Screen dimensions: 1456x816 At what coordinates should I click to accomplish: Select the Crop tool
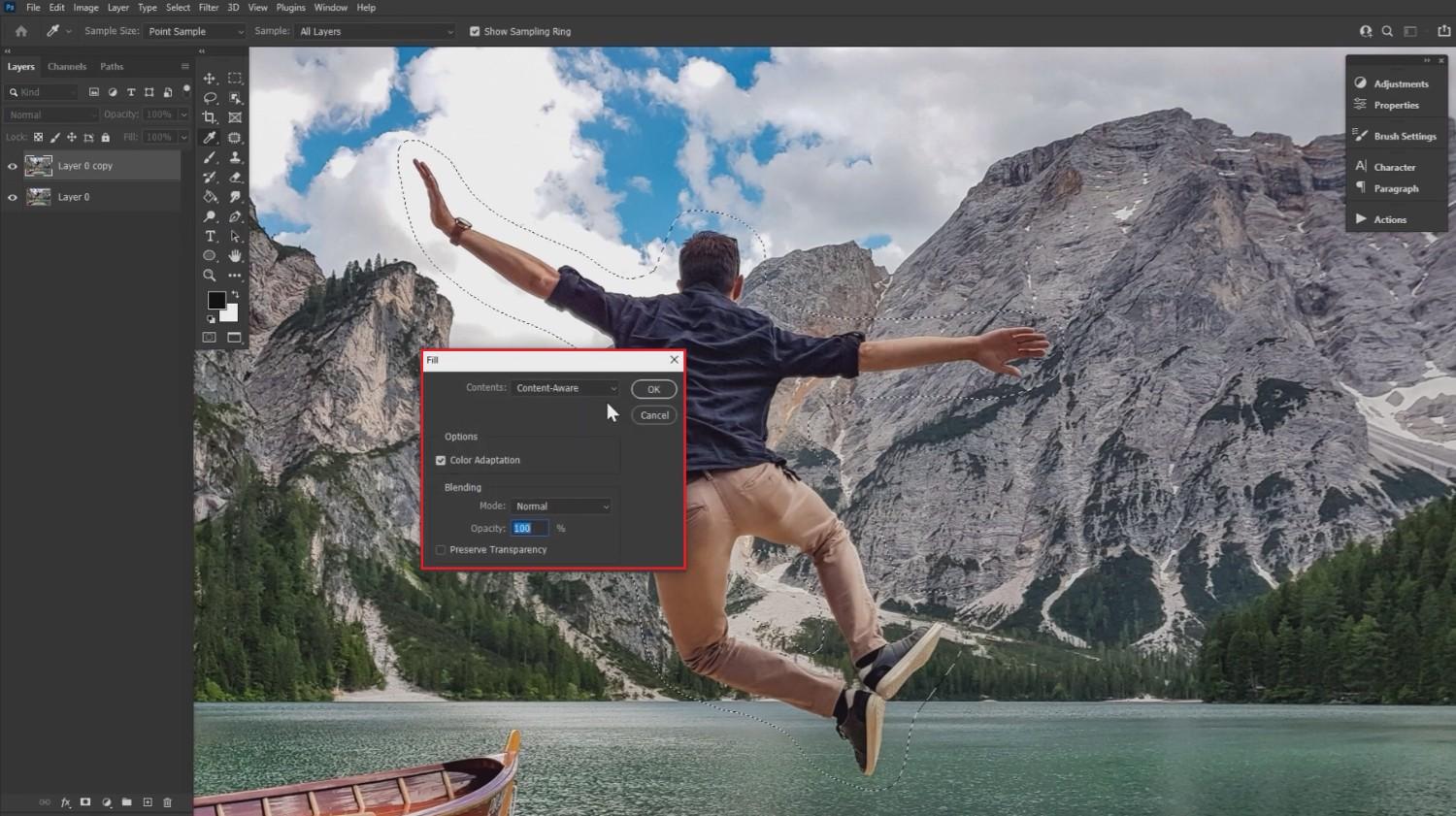pyautogui.click(x=210, y=117)
